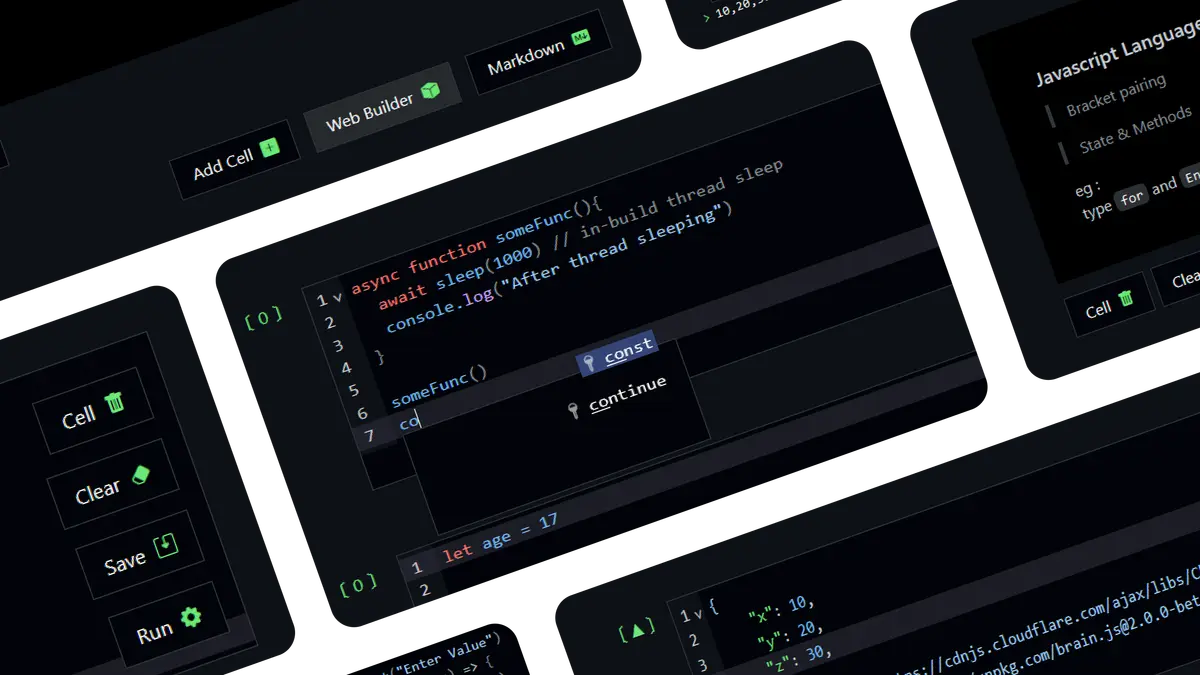Image resolution: width=1200 pixels, height=675 pixels.
Task: Click the '// in-build thread sleep' comment
Action: [668, 205]
